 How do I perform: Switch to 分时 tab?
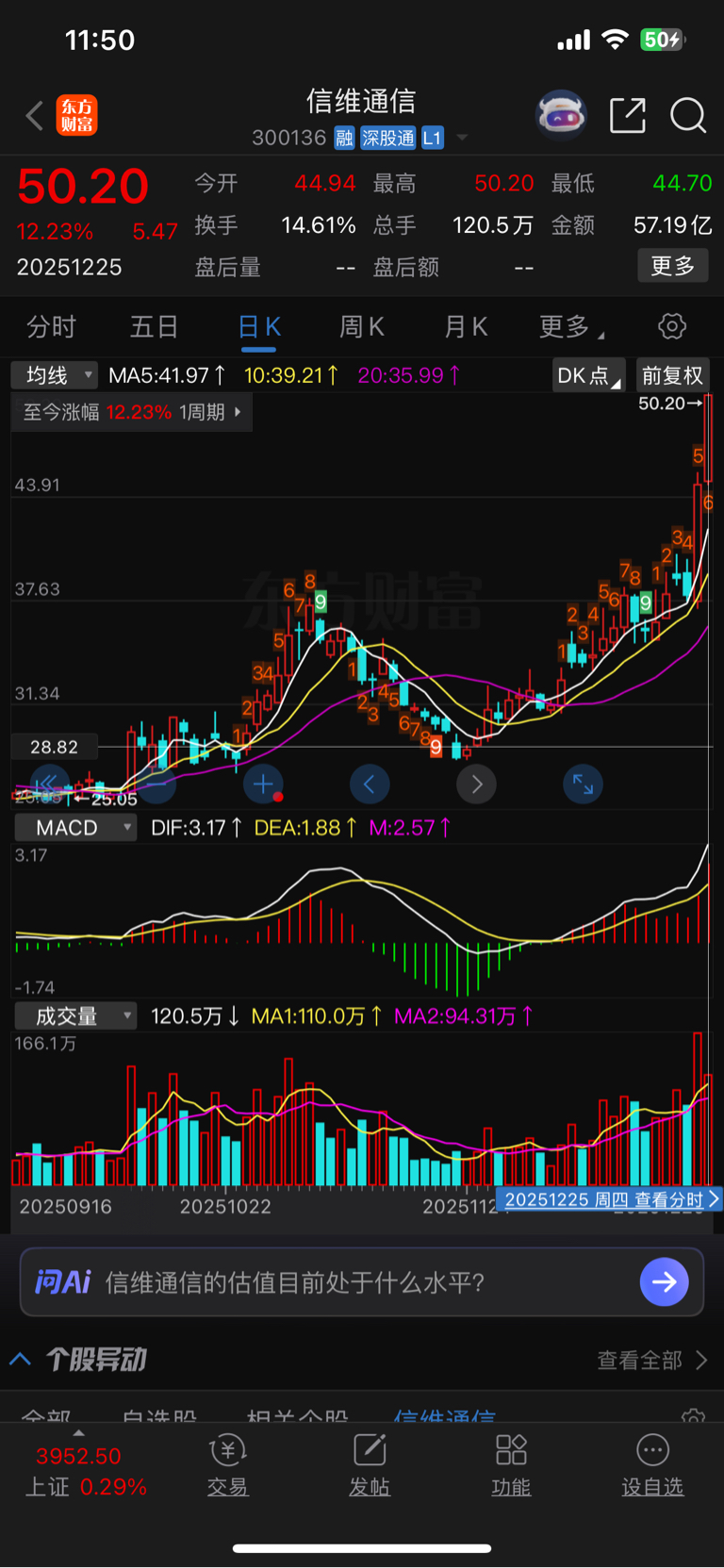[51, 327]
